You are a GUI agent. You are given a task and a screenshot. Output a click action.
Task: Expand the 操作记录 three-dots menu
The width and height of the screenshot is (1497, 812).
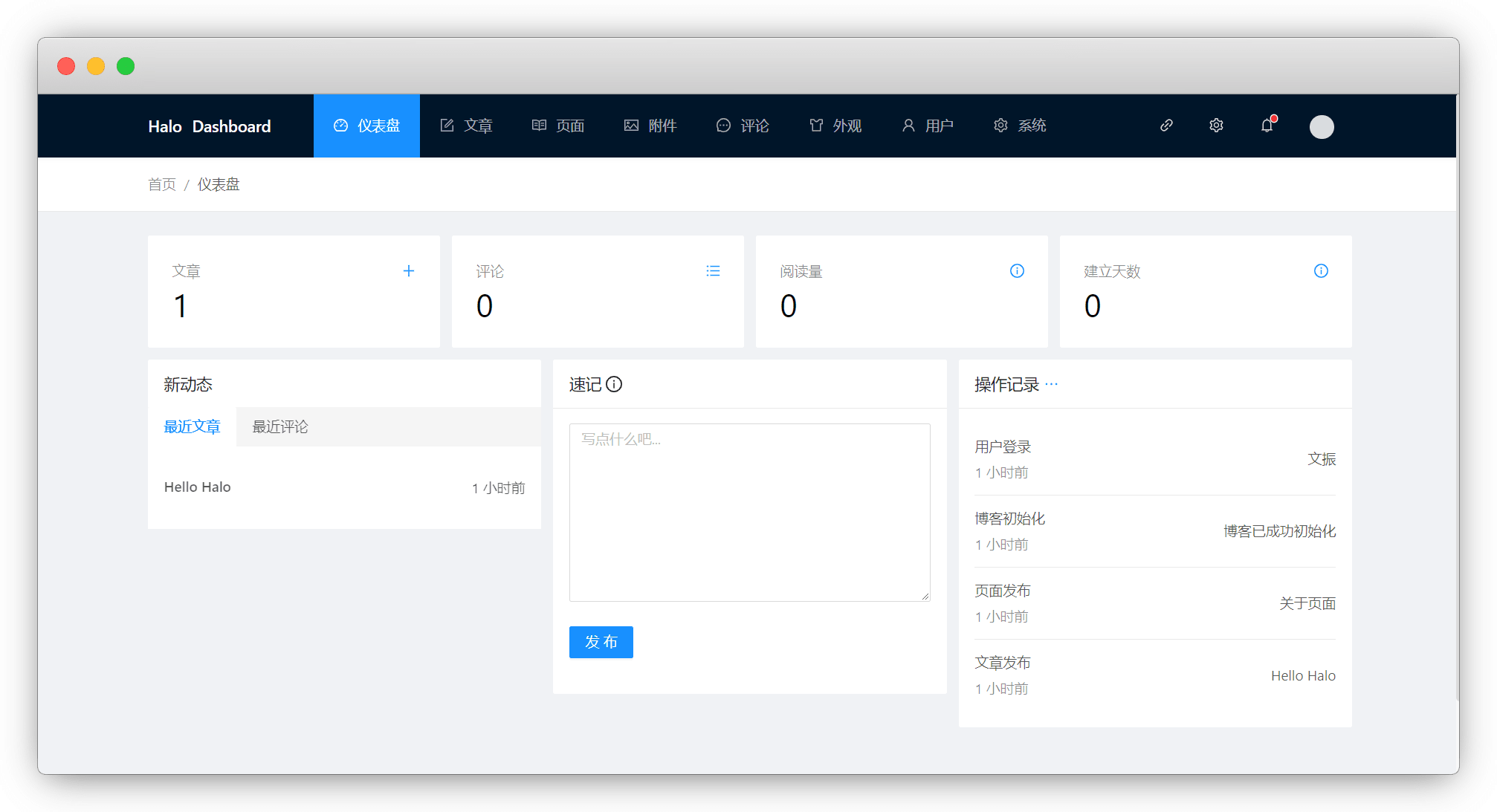pos(1051,384)
